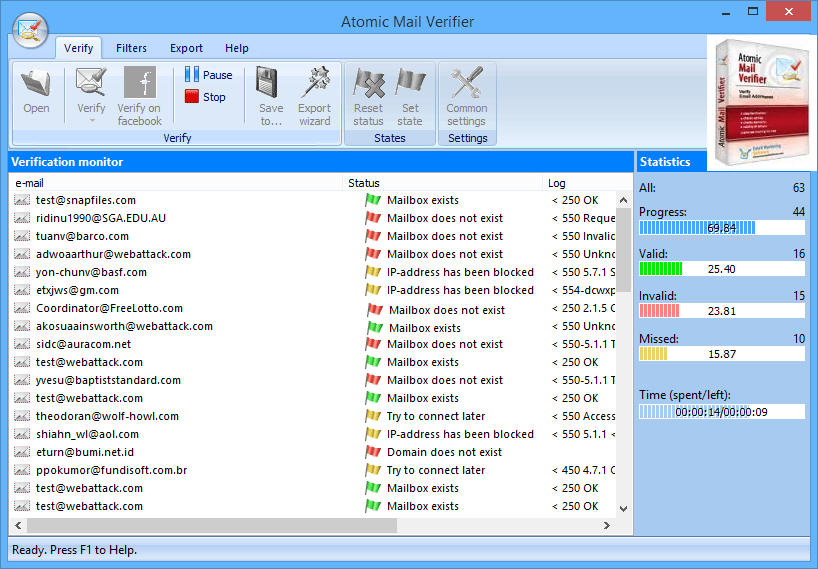Switch to the Verify tab
The width and height of the screenshot is (818, 569).
[x=78, y=48]
